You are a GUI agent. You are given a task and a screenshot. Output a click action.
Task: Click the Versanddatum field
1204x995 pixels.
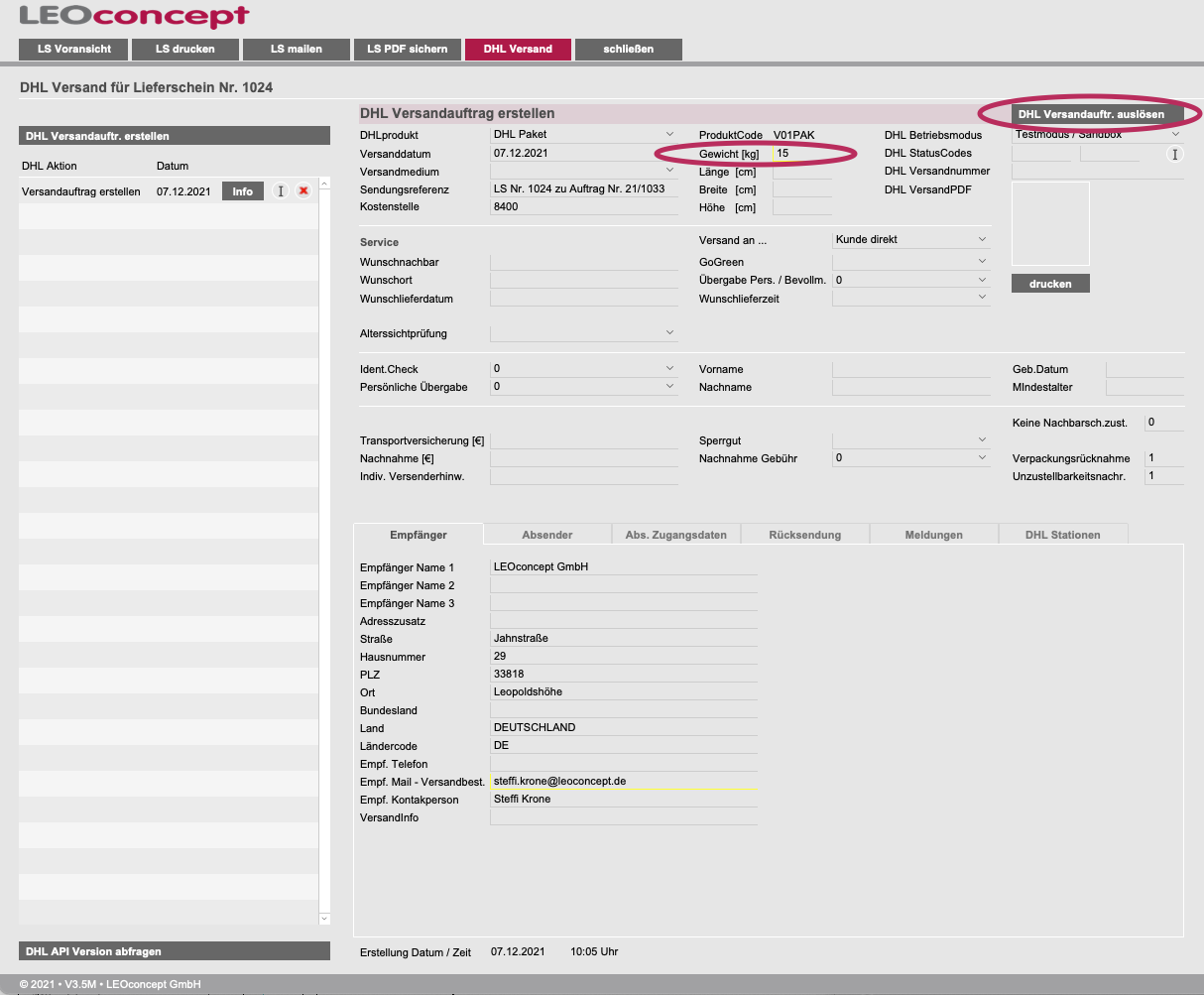pyautogui.click(x=584, y=154)
